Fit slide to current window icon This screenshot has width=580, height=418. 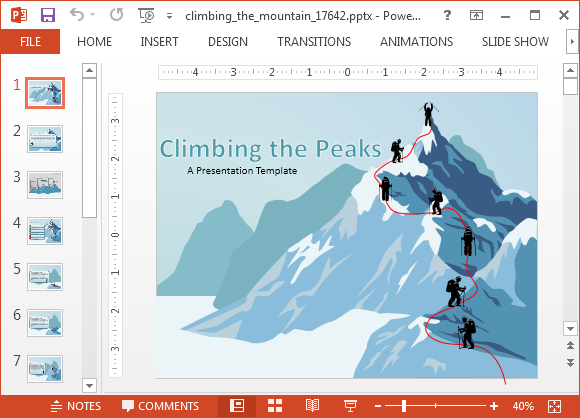tap(554, 406)
